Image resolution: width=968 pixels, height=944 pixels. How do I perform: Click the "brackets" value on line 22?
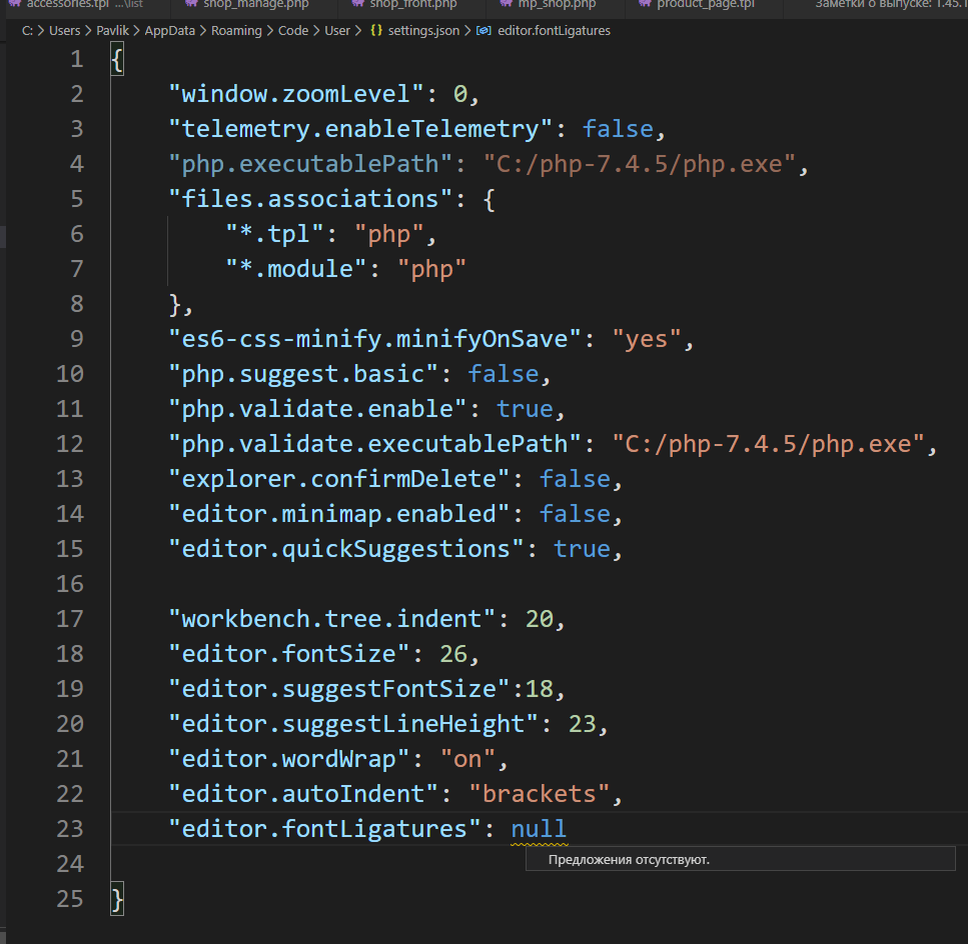(x=539, y=794)
